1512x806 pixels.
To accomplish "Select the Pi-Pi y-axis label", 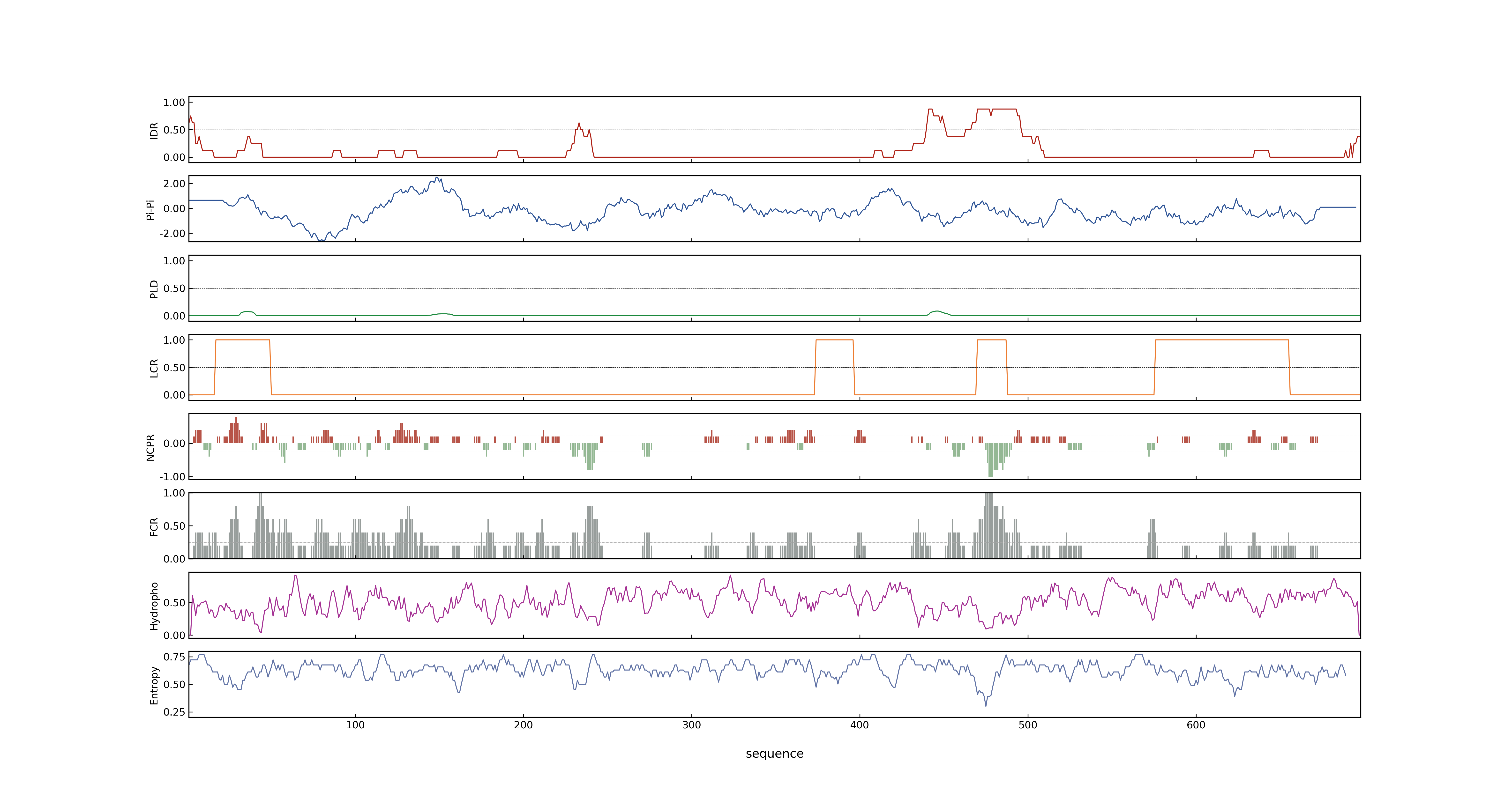I will click(150, 209).
